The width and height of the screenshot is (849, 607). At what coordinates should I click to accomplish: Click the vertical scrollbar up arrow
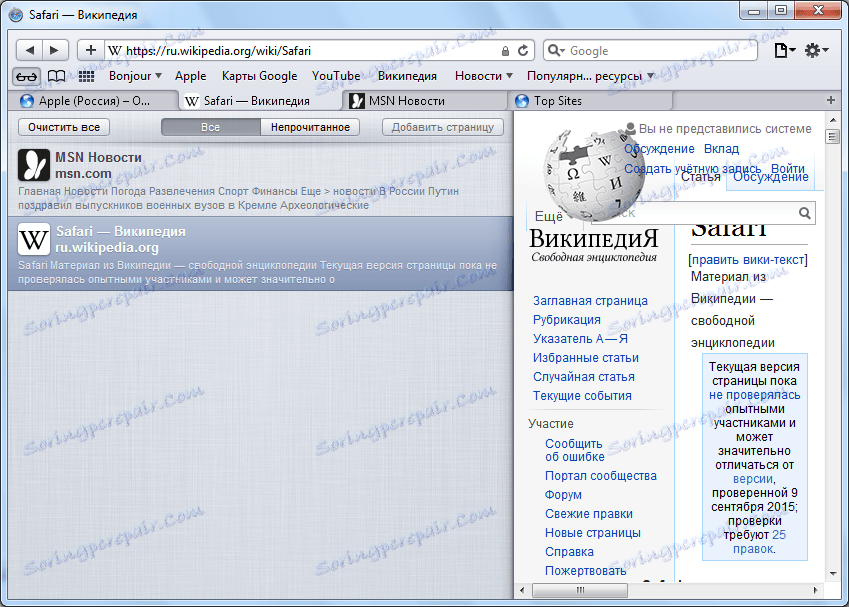[832, 119]
